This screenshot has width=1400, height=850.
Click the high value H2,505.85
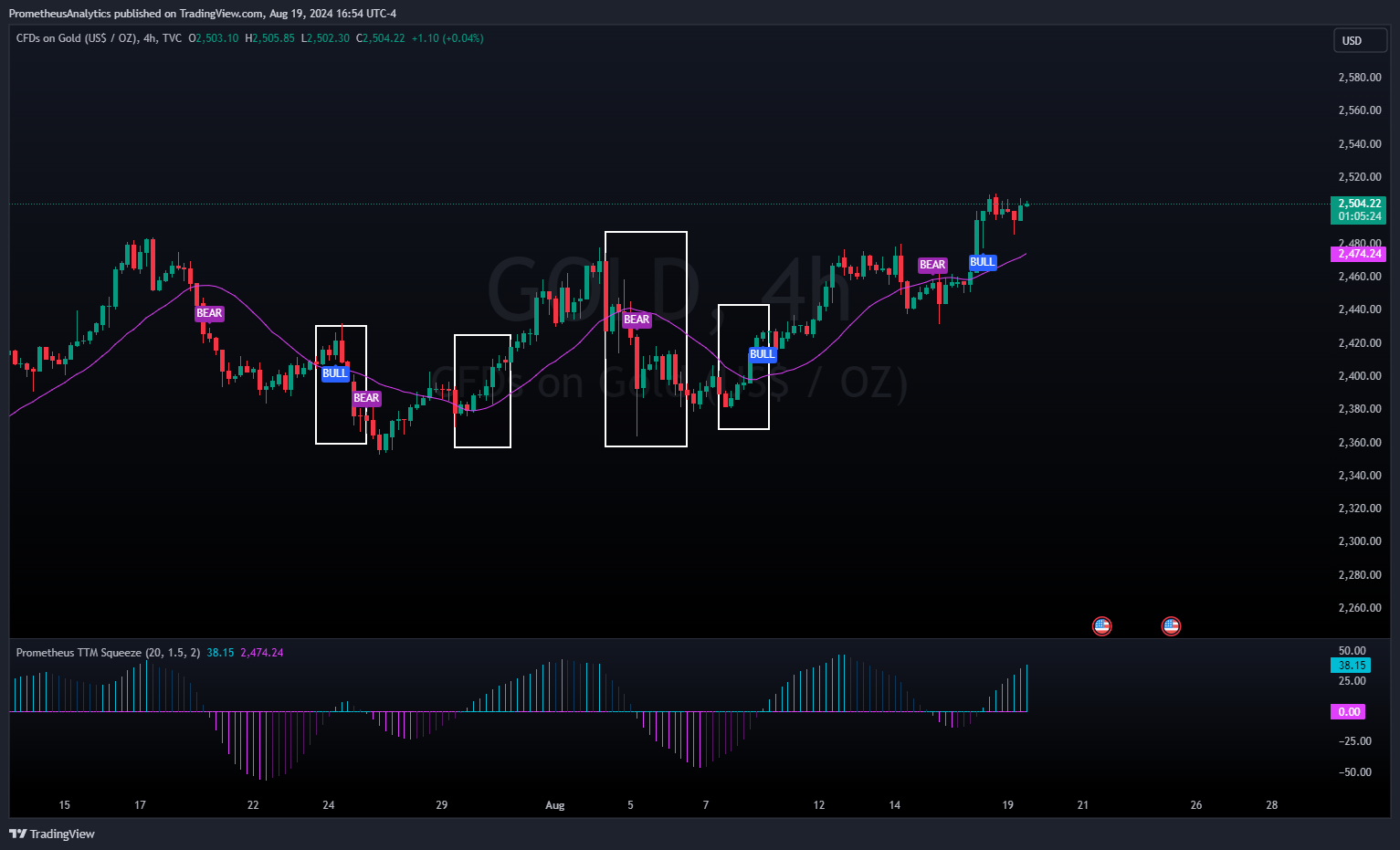pyautogui.click(x=270, y=38)
